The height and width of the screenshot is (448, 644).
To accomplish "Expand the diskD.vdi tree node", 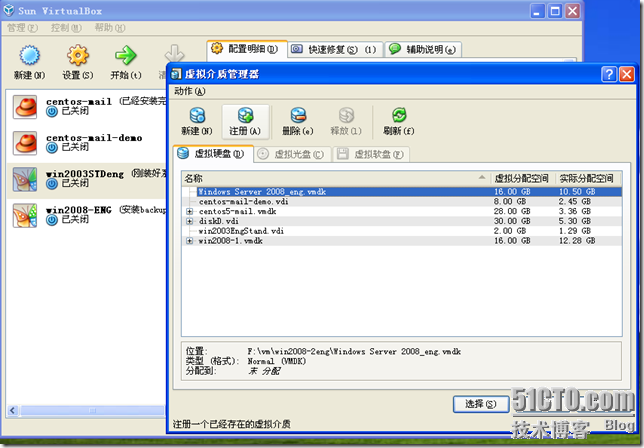I will (x=189, y=221).
